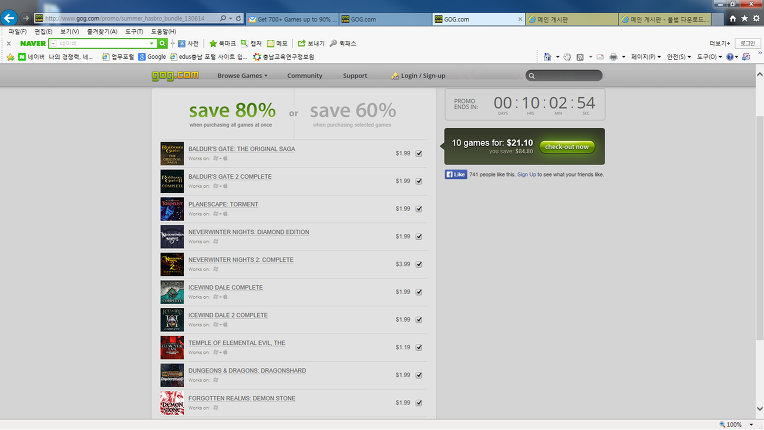Open the 페이지(P) command bar dropdown

[646, 57]
